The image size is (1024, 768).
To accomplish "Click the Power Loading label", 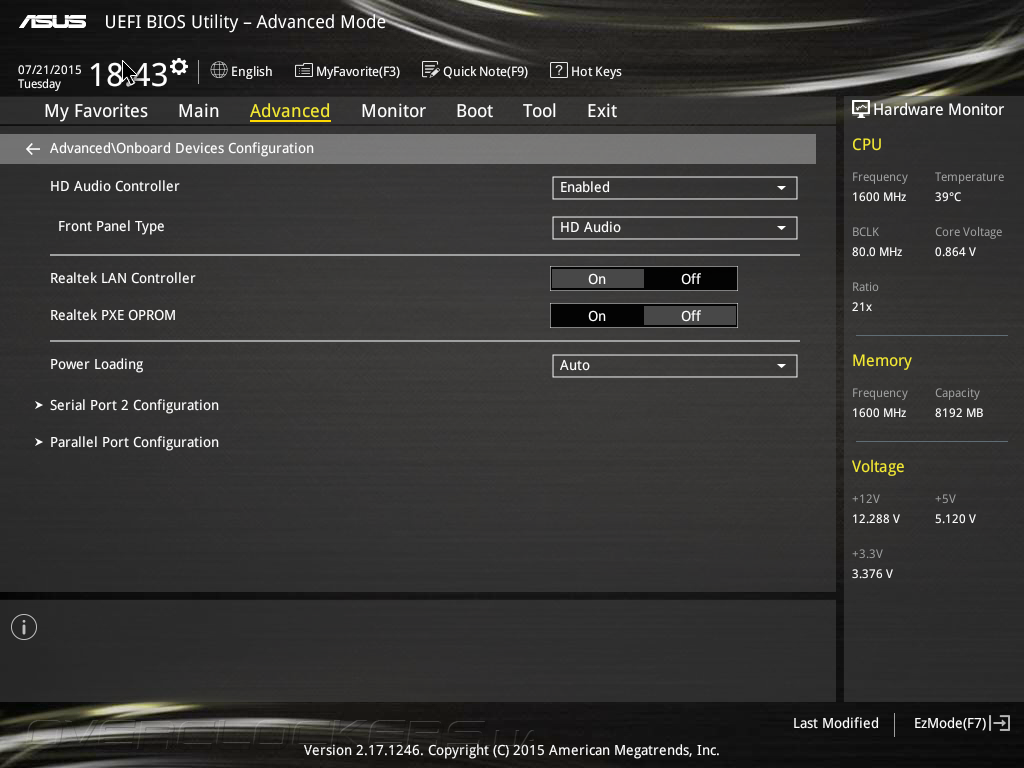I will 97,364.
